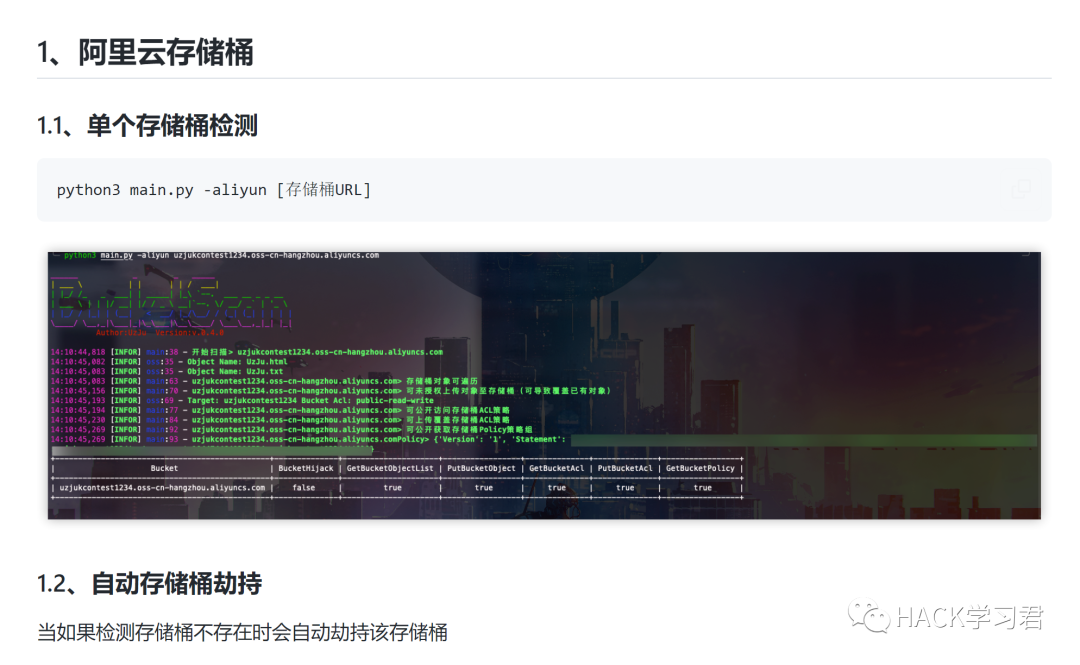
Task: Select subheading '1.2、自动存储桶劫持'
Action: click(x=149, y=583)
